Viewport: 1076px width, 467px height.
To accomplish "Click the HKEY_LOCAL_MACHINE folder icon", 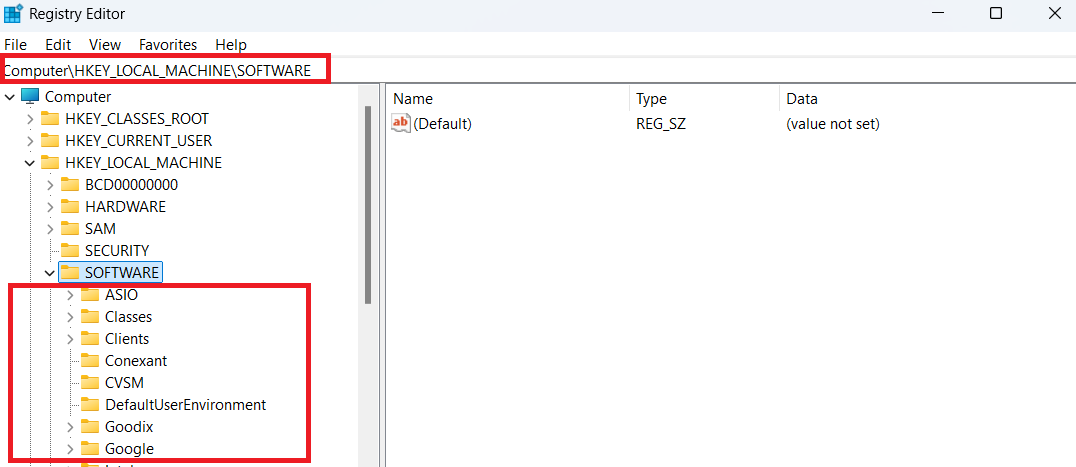I will click(50, 163).
